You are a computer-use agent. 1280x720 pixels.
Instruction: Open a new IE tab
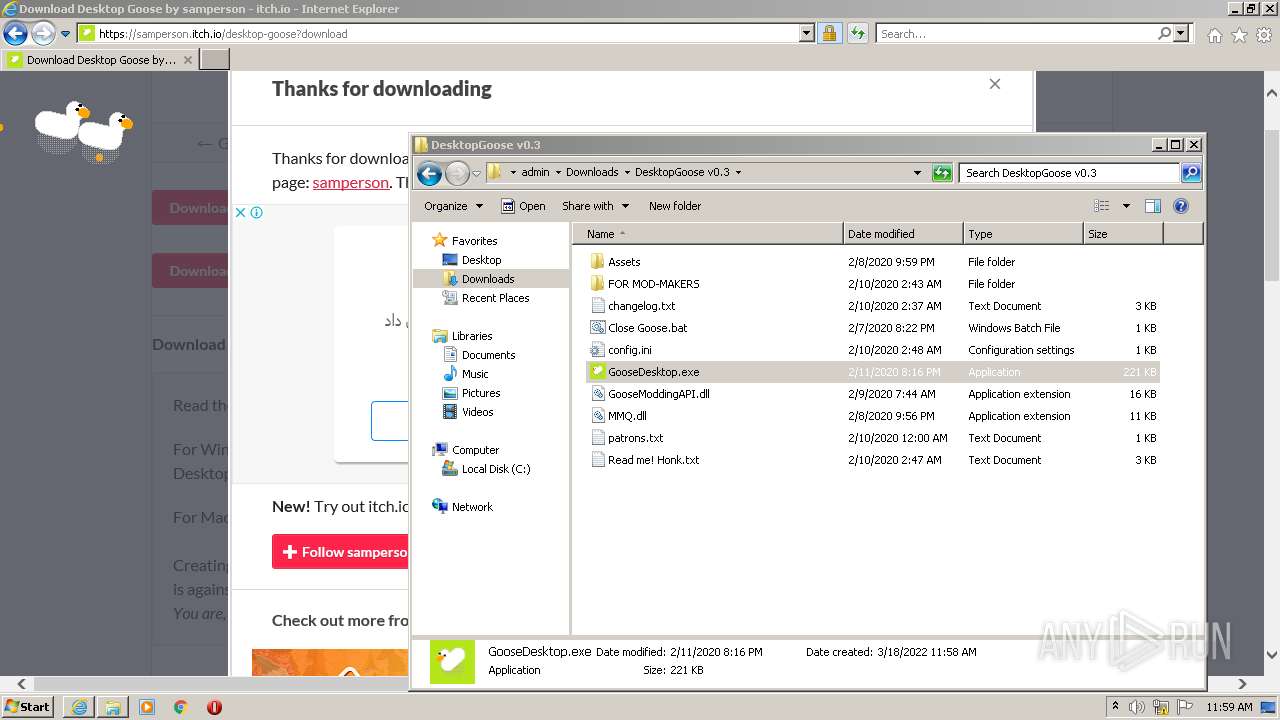(215, 60)
